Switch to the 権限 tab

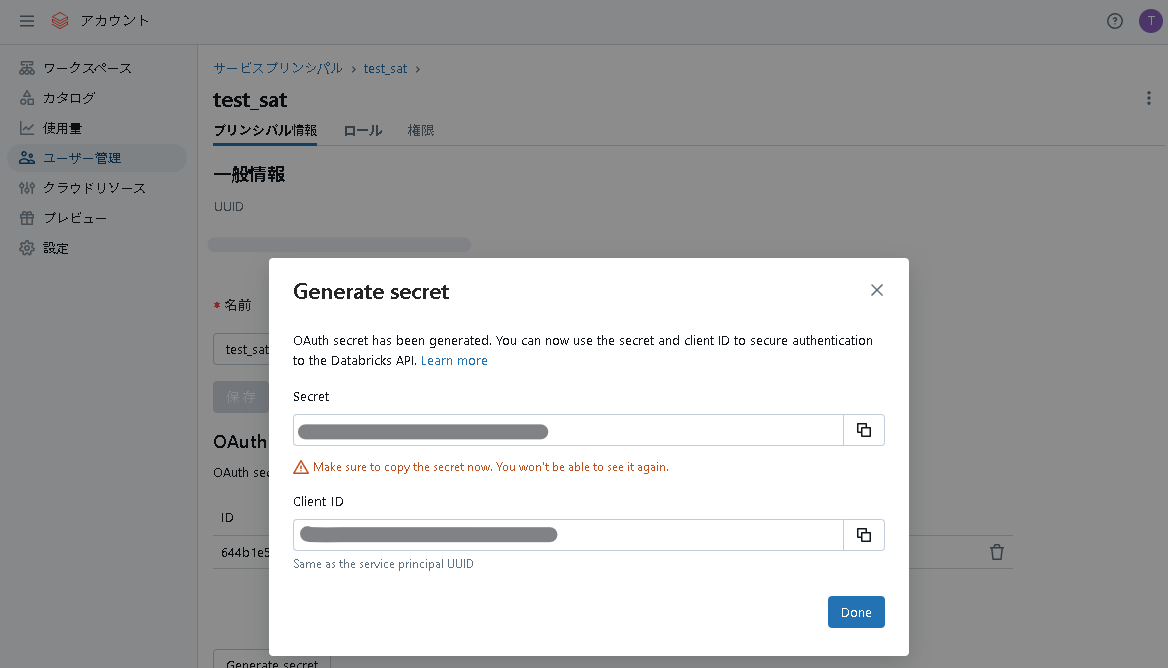pos(421,131)
